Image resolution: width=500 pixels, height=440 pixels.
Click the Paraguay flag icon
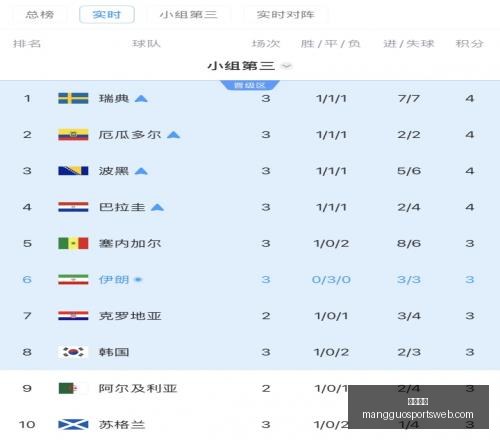pyautogui.click(x=73, y=207)
